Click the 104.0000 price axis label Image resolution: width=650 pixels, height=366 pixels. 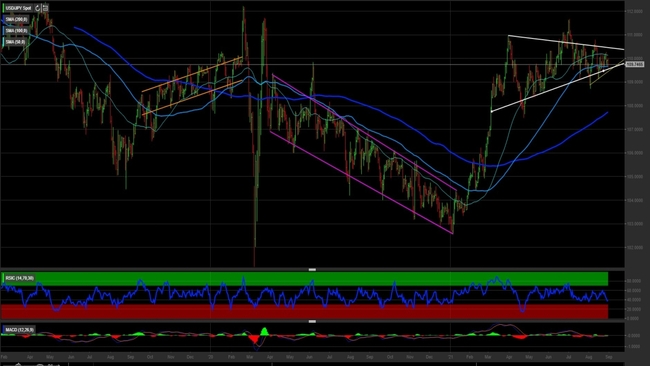pos(635,200)
